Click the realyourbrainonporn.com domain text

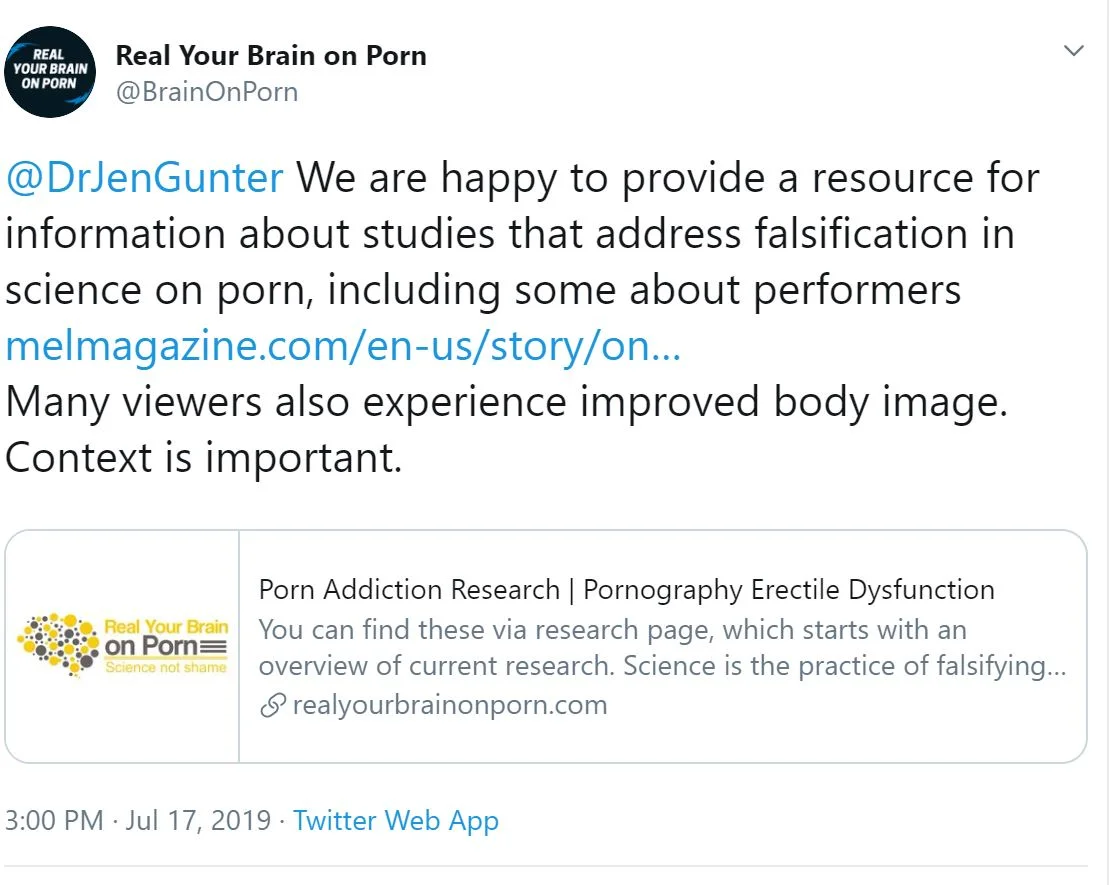pos(449,705)
